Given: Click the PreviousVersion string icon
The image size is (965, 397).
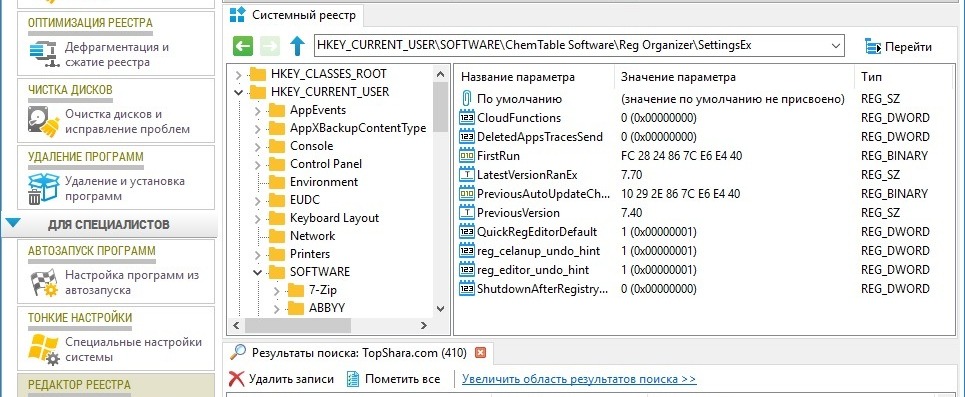Looking at the screenshot, I should pyautogui.click(x=466, y=213).
